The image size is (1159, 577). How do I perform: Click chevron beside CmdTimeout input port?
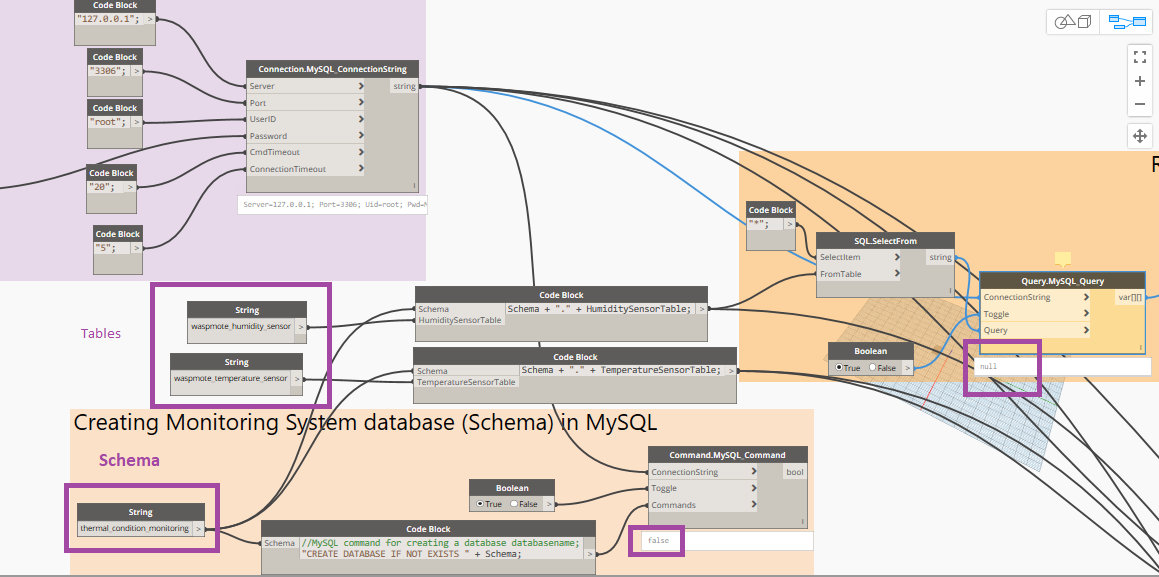pos(361,152)
